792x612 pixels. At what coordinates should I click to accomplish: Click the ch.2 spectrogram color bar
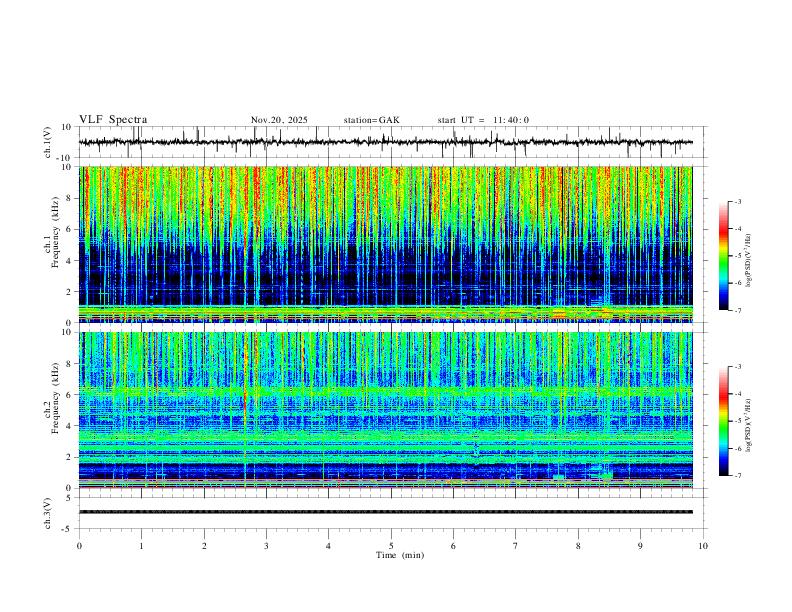click(724, 421)
